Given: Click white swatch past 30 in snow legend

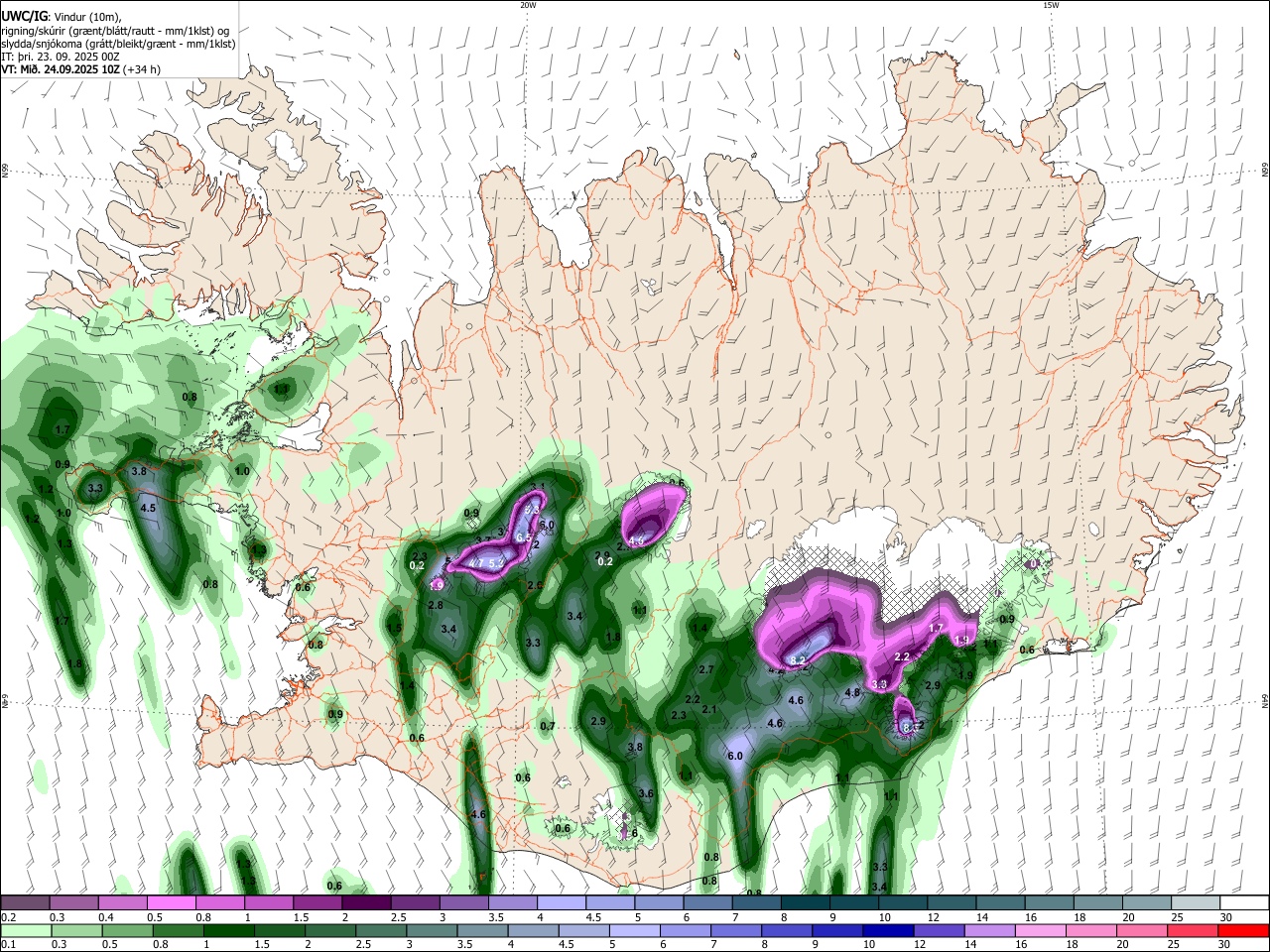Looking at the screenshot, I should click(x=1244, y=903).
